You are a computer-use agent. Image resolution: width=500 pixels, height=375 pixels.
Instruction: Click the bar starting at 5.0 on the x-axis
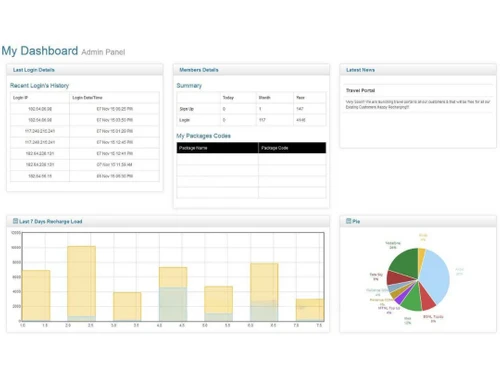click(218, 304)
